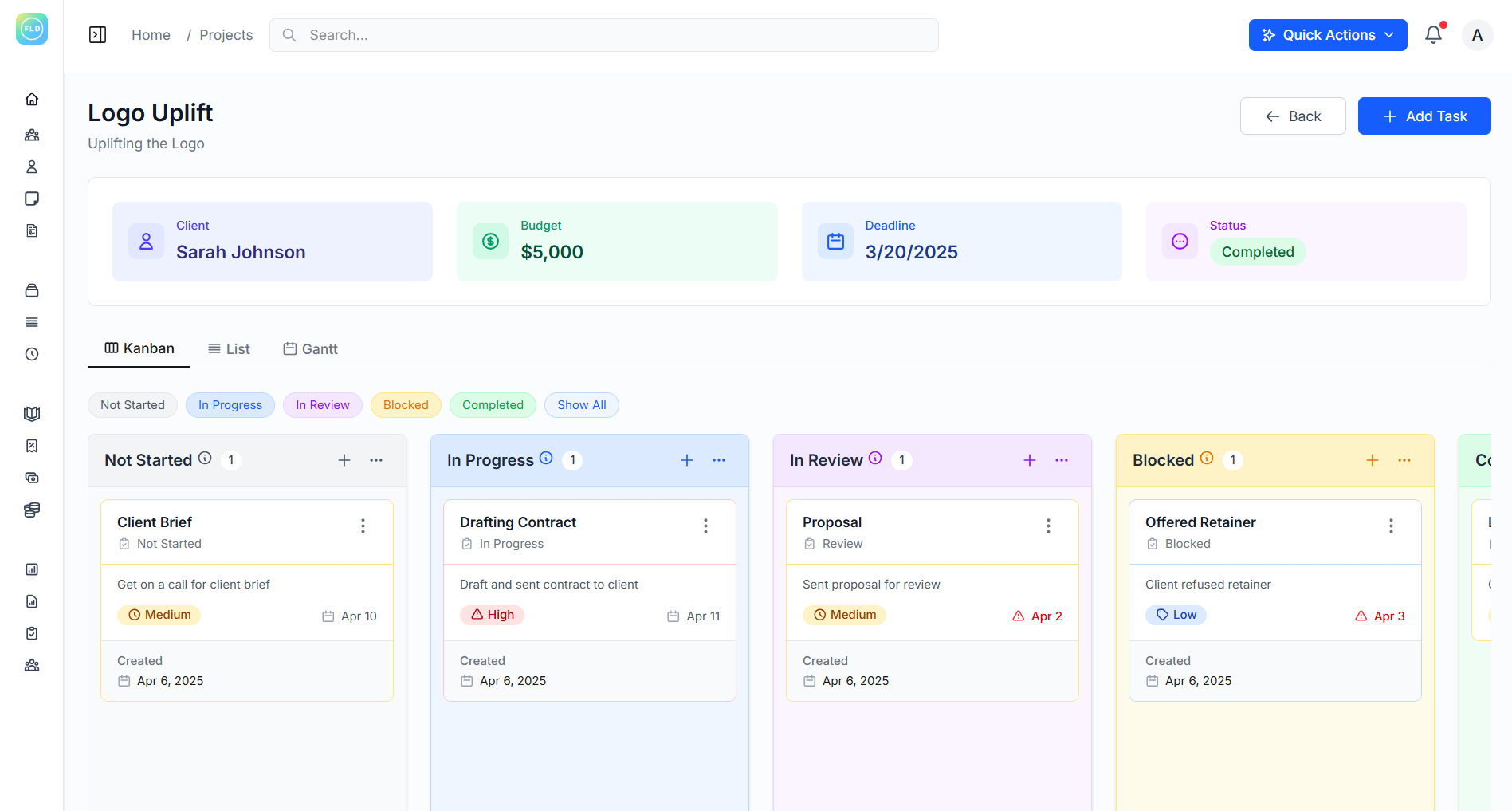Toggle the sidebar panel icon
The width and height of the screenshot is (1512, 811).
(97, 35)
